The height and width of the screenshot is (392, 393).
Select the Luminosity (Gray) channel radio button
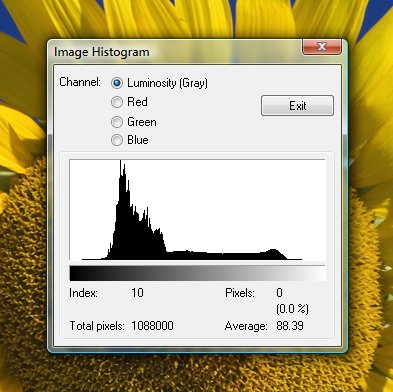pyautogui.click(x=117, y=83)
